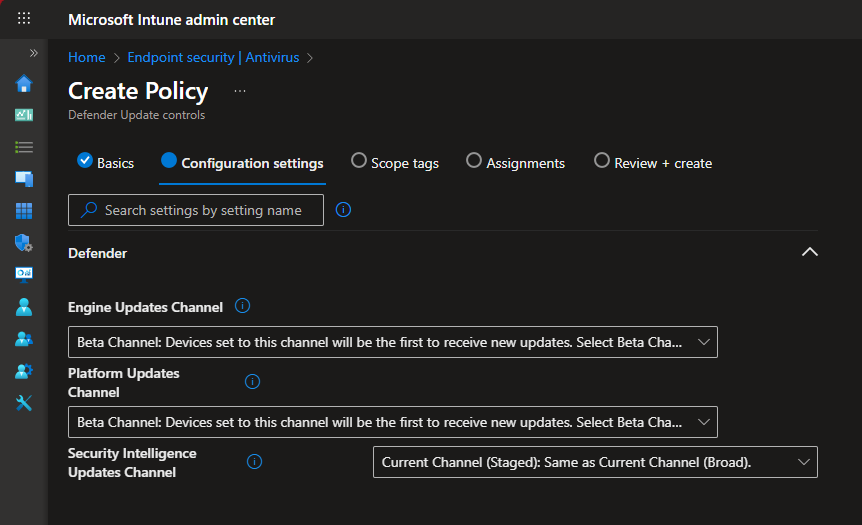The height and width of the screenshot is (525, 862).
Task: Open Dashboard from sidebar
Action: tap(24, 115)
